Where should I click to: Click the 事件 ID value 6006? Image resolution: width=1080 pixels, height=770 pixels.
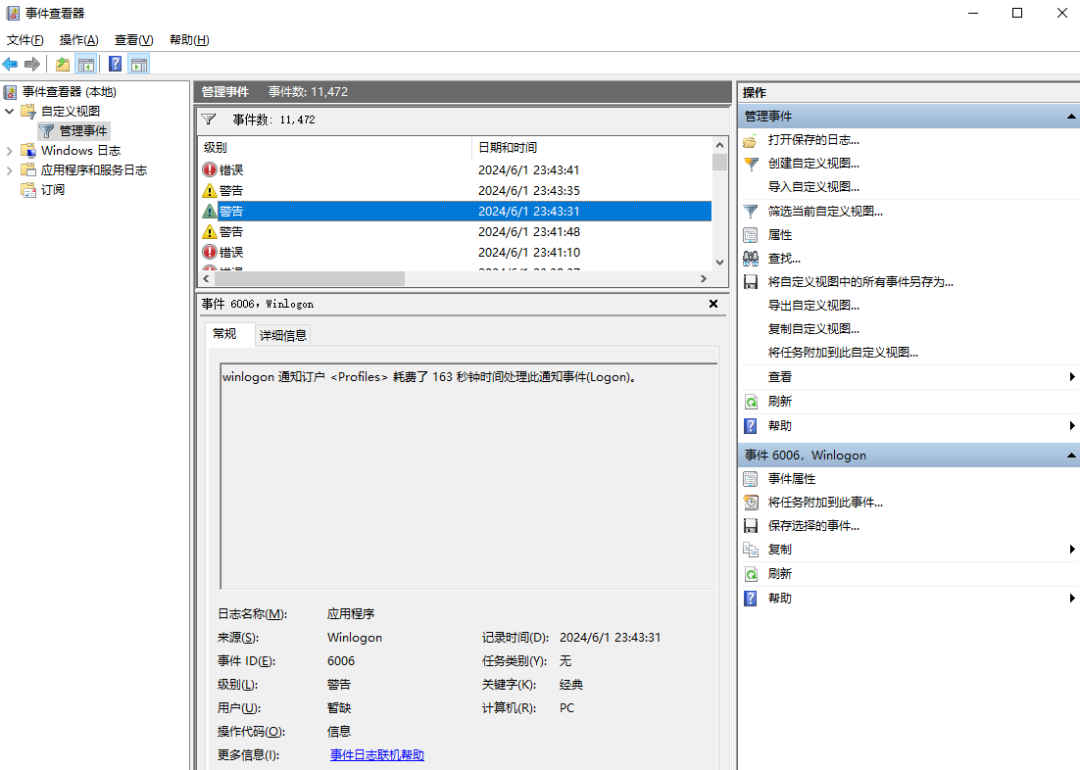click(341, 661)
